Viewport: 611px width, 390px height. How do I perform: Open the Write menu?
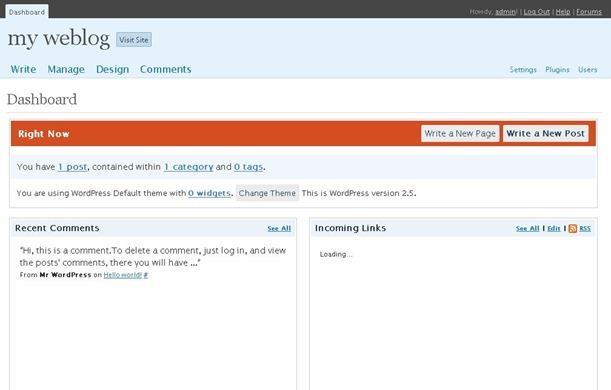[x=23, y=69]
